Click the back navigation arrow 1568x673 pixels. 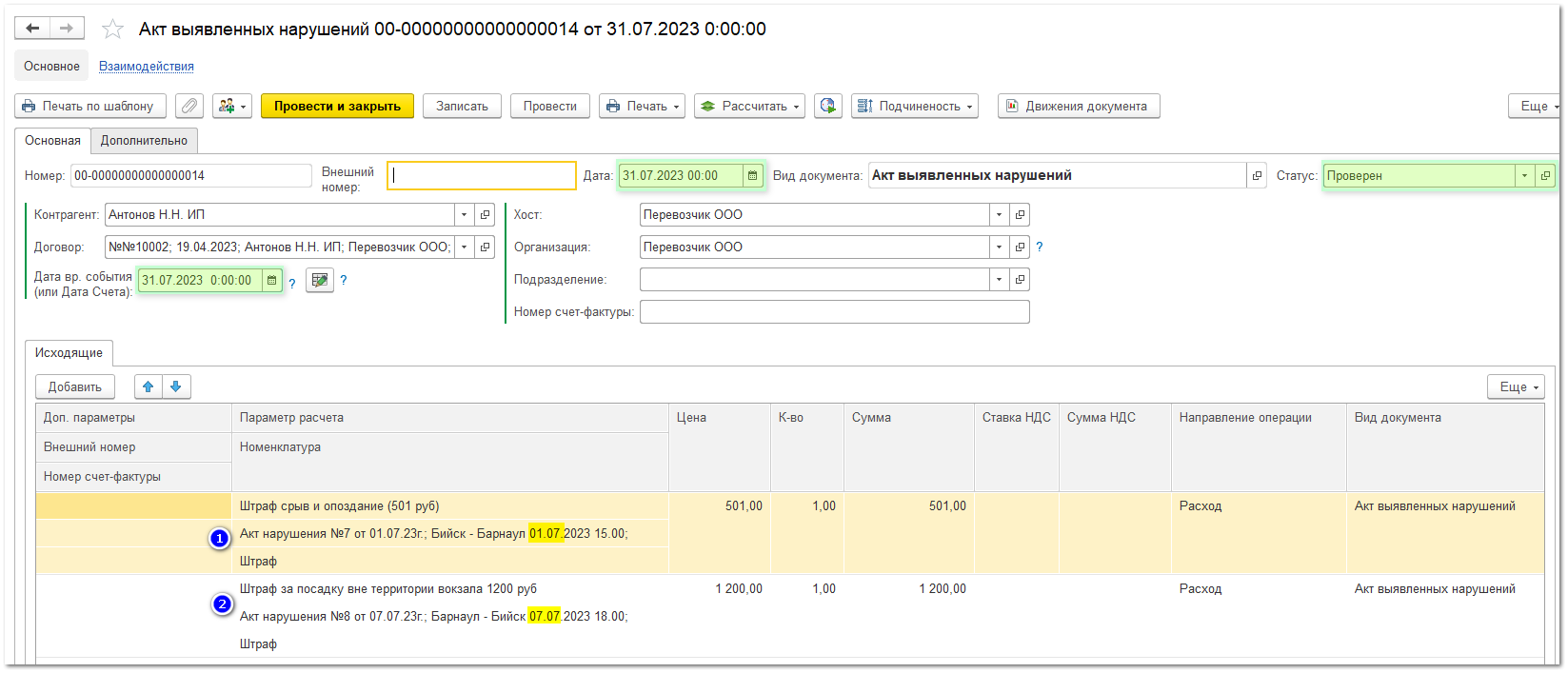point(32,29)
